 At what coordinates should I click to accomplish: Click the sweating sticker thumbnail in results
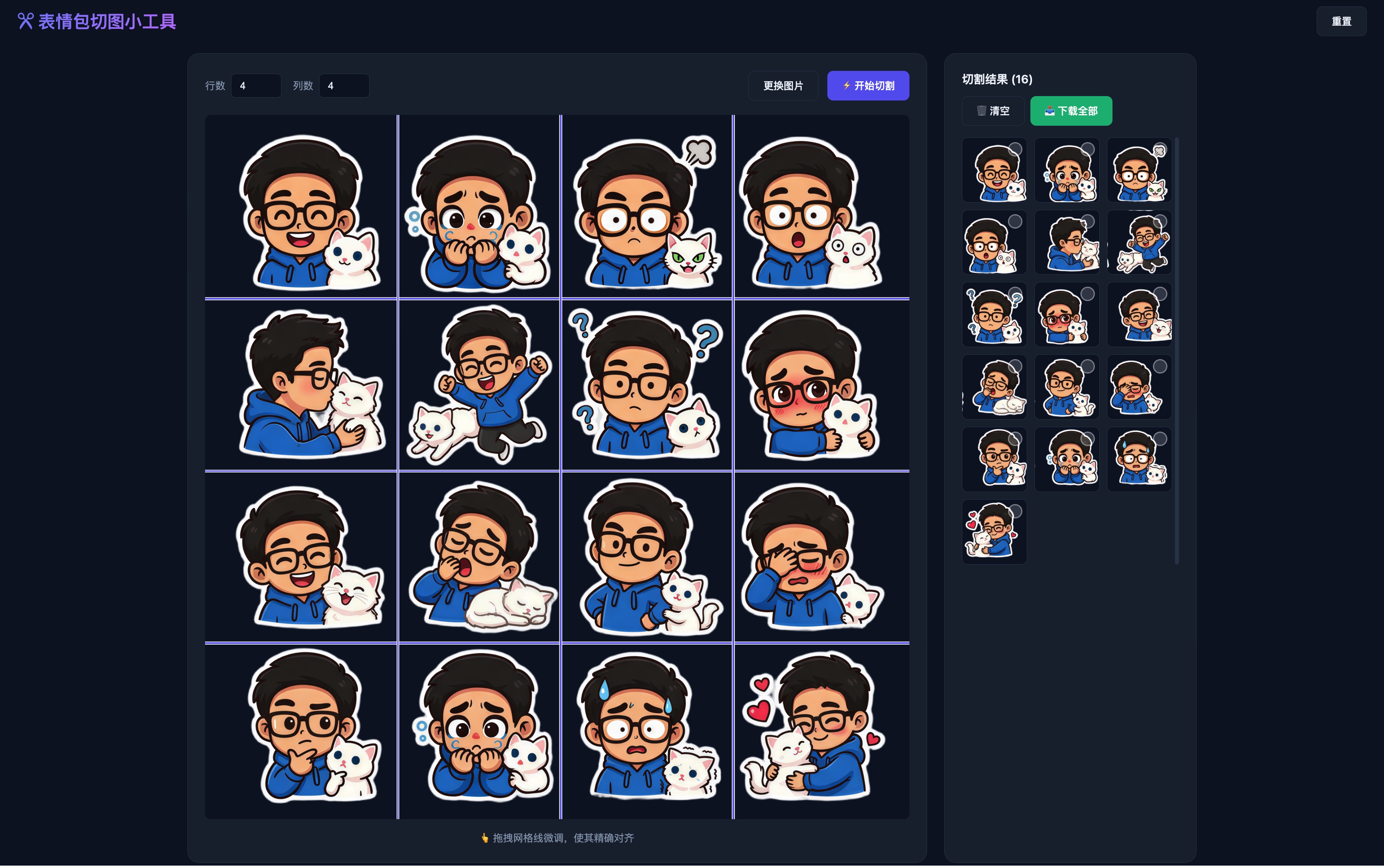[x=1139, y=459]
